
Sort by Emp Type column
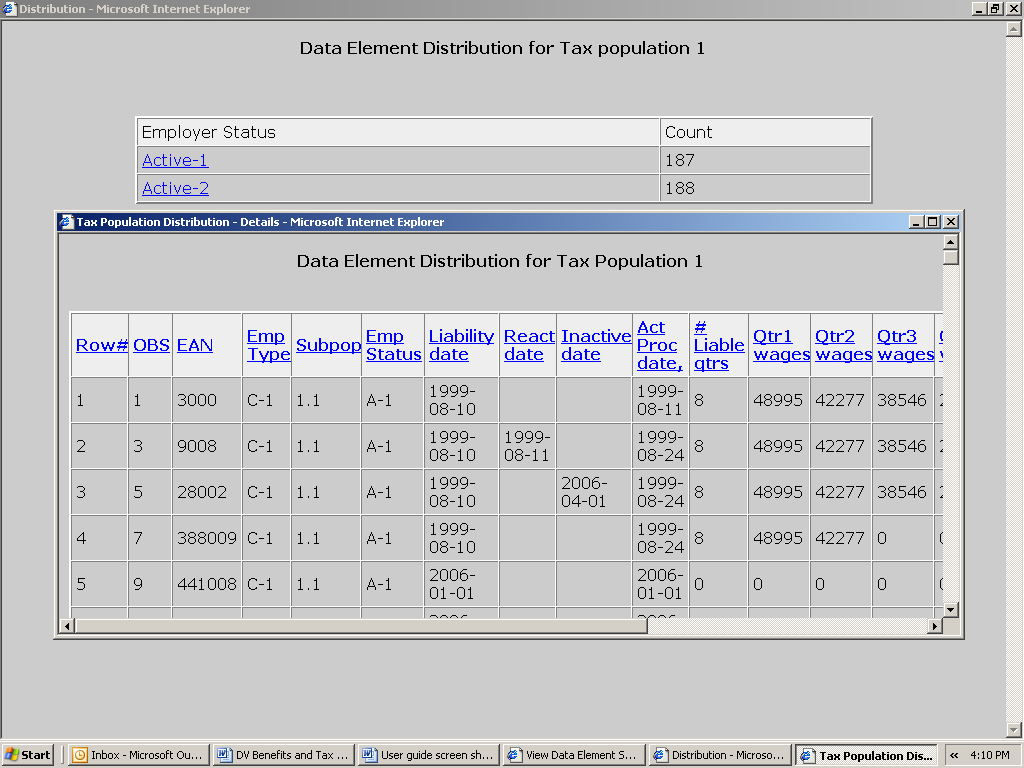(x=267, y=345)
